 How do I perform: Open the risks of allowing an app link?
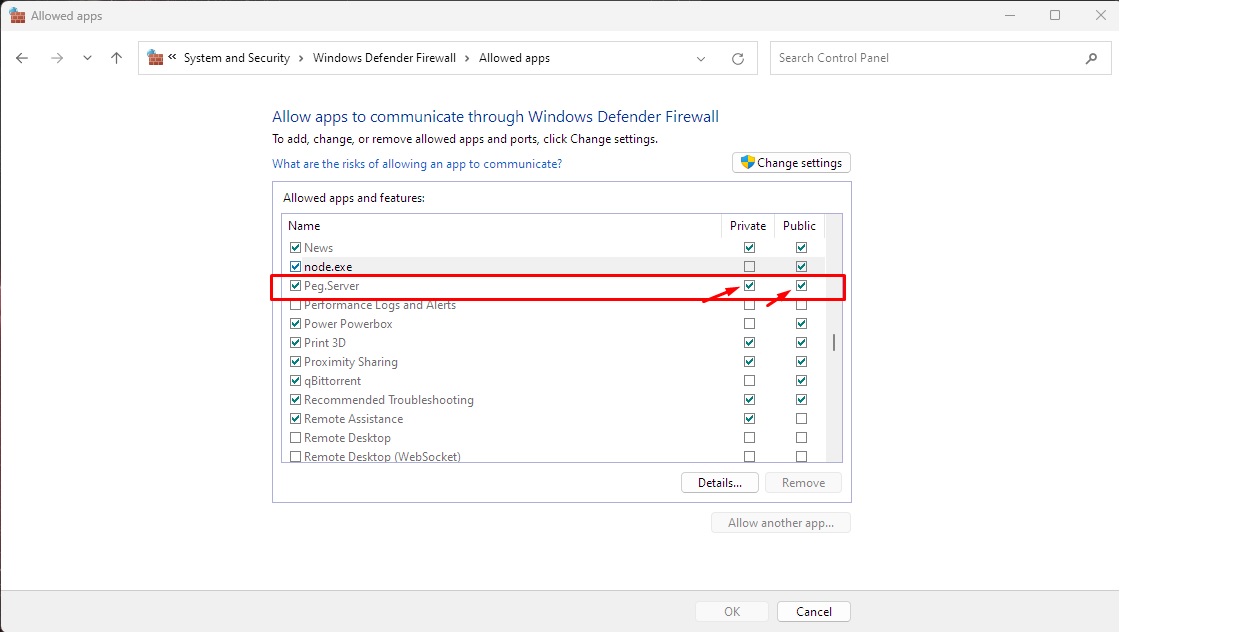coord(417,164)
